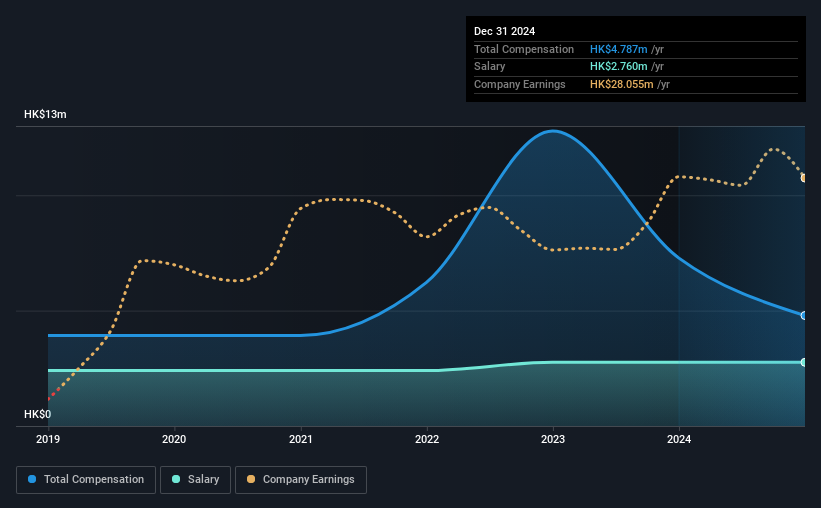Click the HK$0 y-axis label
Image resolution: width=821 pixels, height=508 pixels.
click(38, 414)
